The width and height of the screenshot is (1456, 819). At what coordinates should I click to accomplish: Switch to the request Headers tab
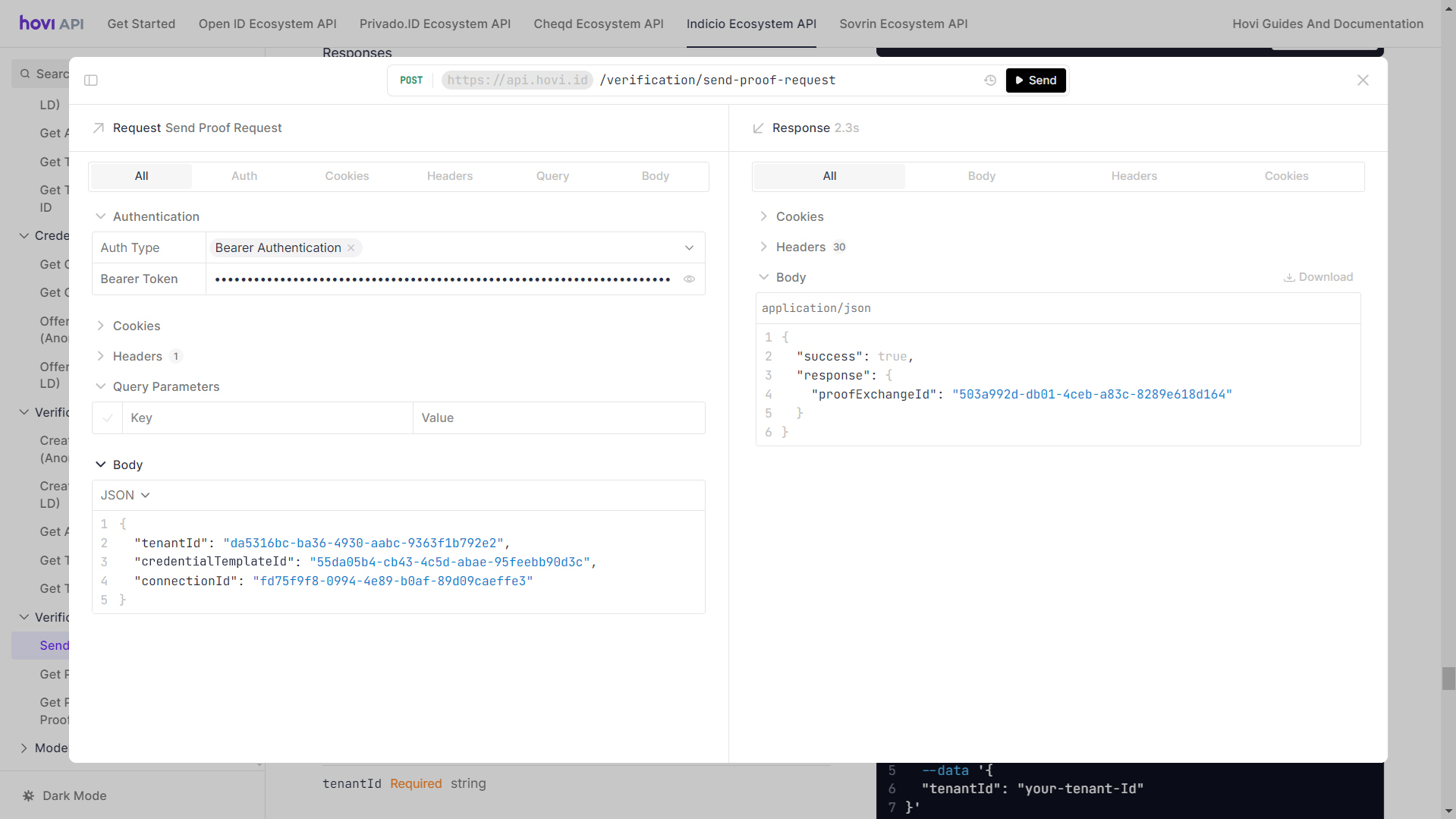449,176
